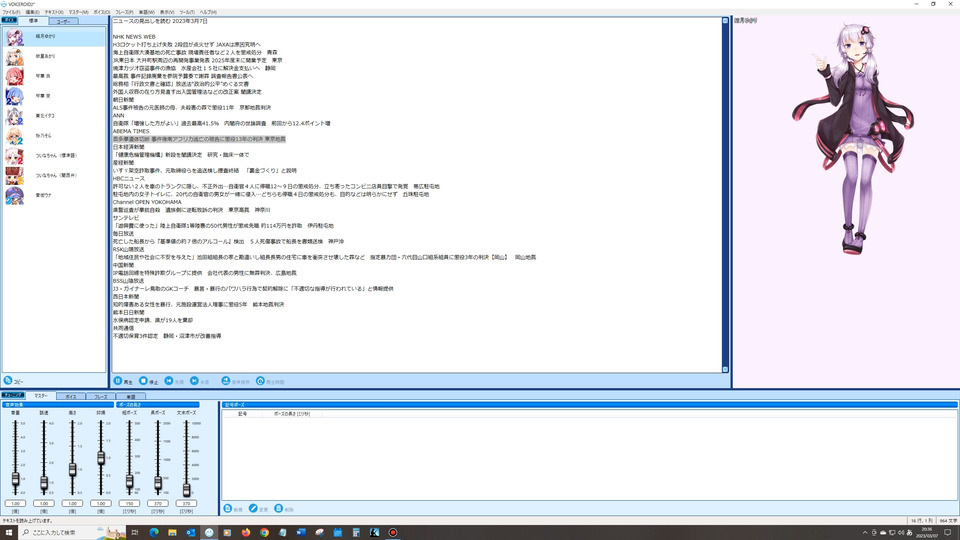This screenshot has width=960, height=540.
Task: Add a new symbol pause with 新規
Action: tap(228, 508)
